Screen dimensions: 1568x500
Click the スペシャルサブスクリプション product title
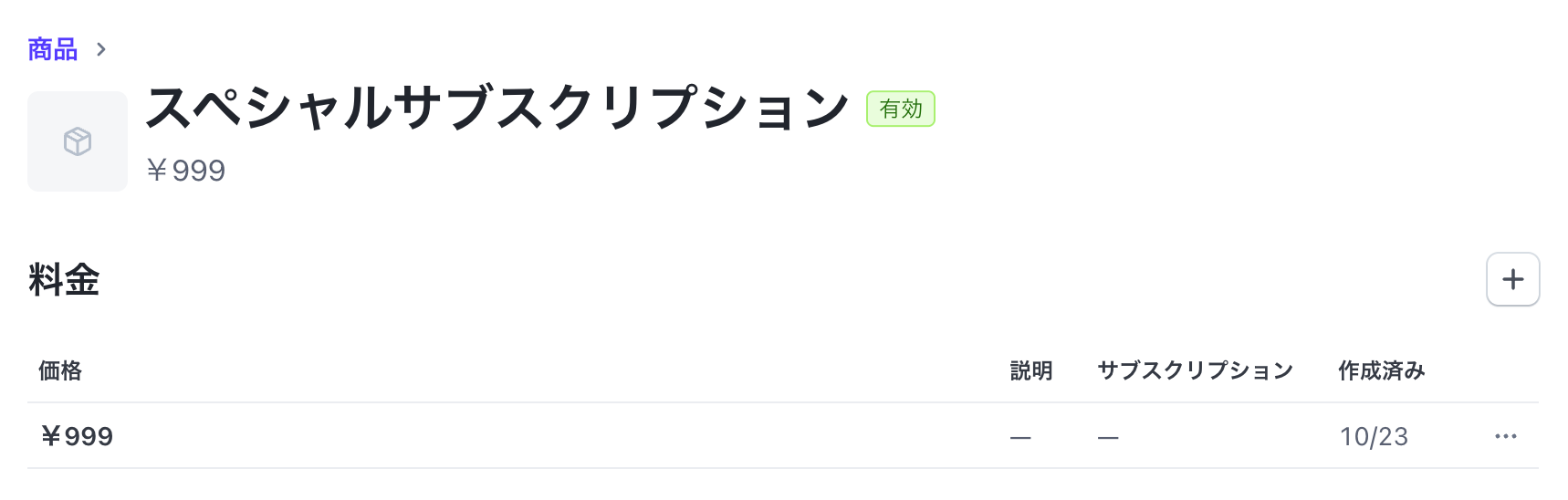(497, 108)
